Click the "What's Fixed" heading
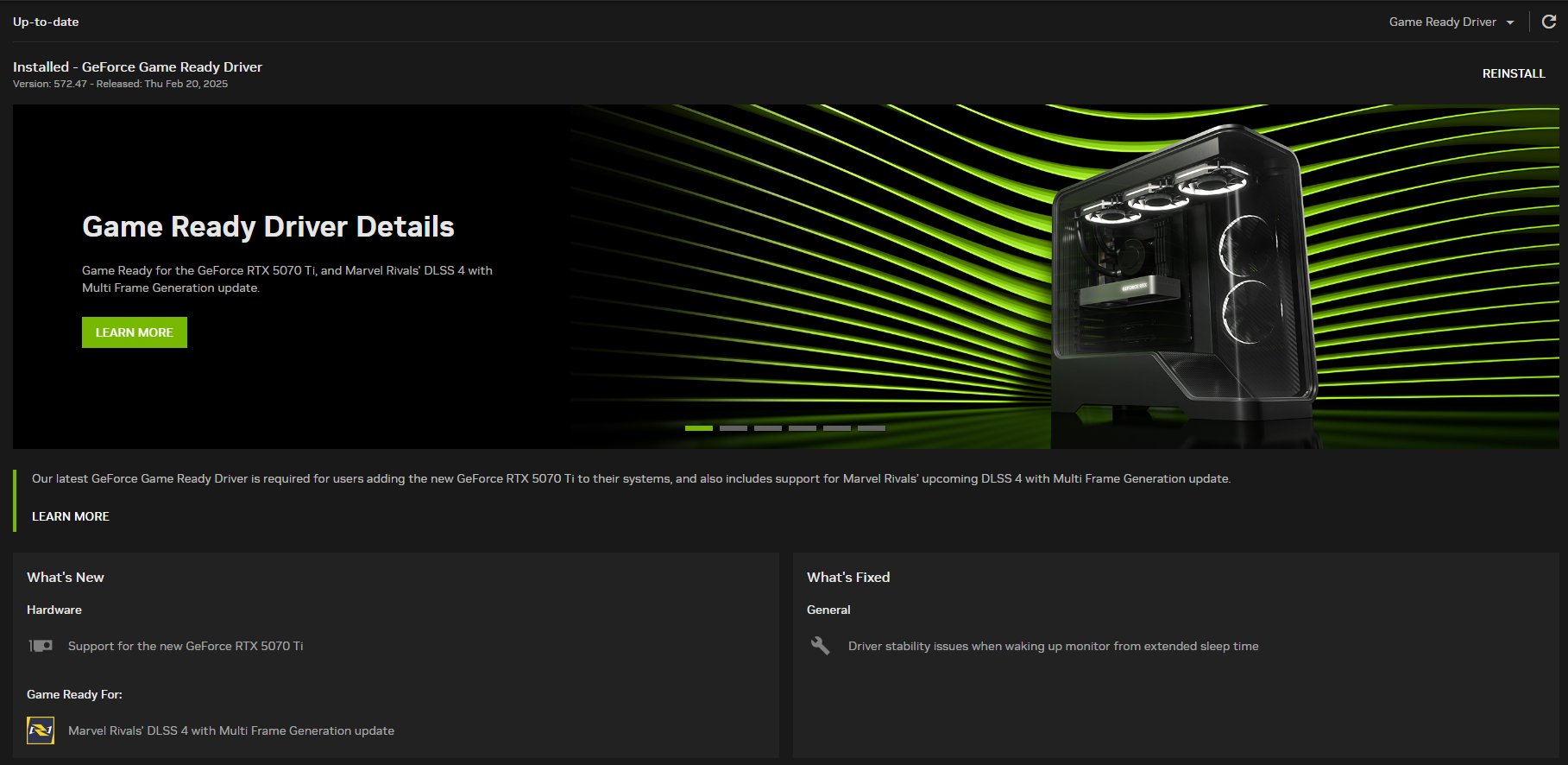This screenshot has height=765, width=1568. tap(848, 577)
